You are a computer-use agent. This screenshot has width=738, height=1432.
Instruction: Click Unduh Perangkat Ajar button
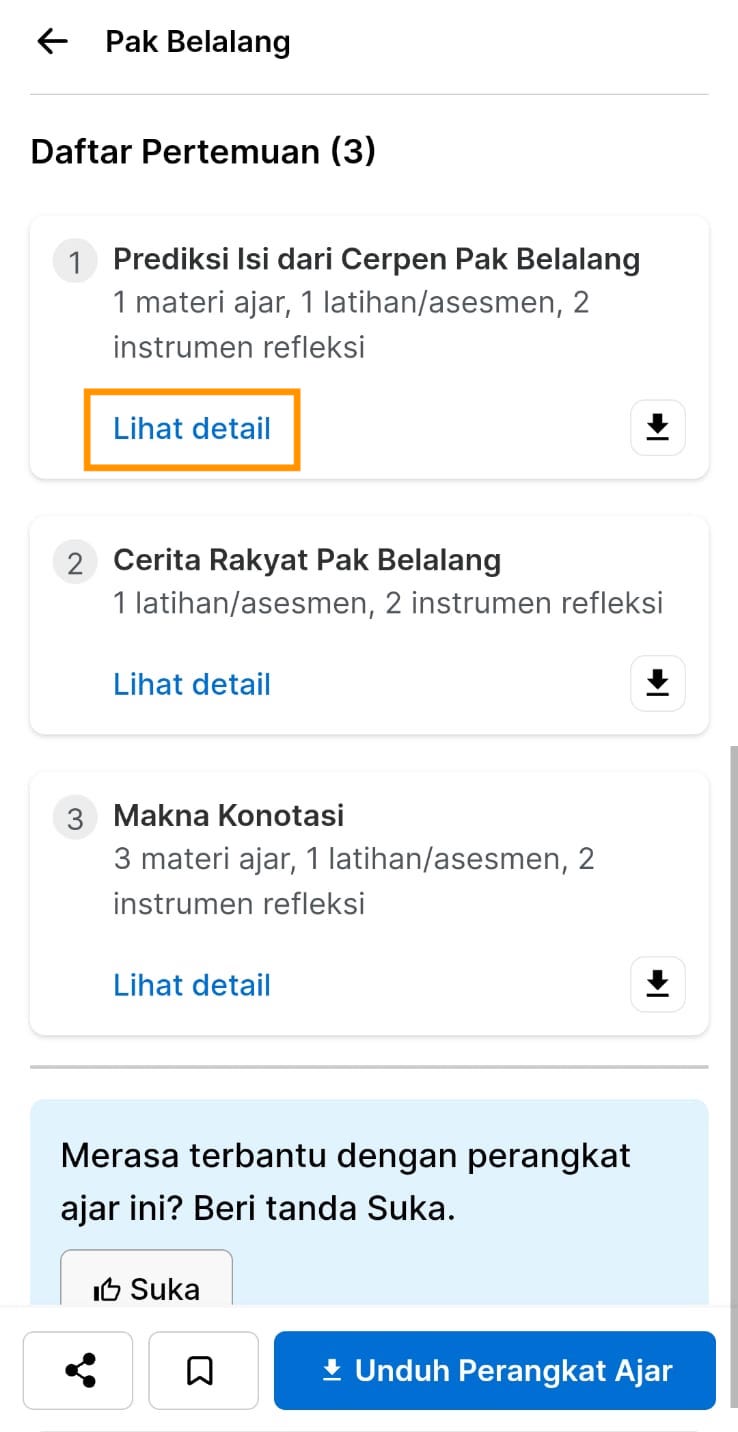[x=495, y=1370]
